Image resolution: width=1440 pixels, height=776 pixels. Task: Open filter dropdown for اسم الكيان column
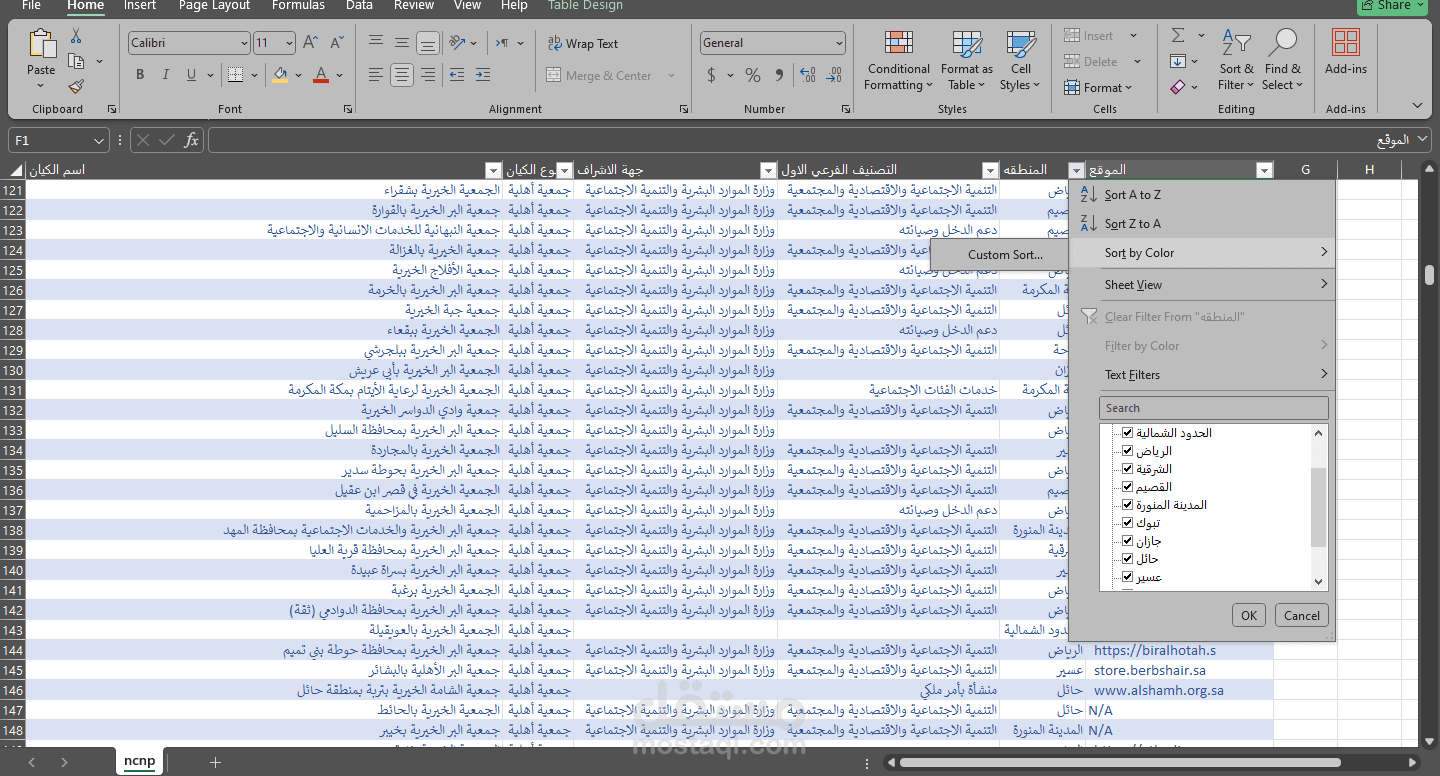click(x=492, y=170)
